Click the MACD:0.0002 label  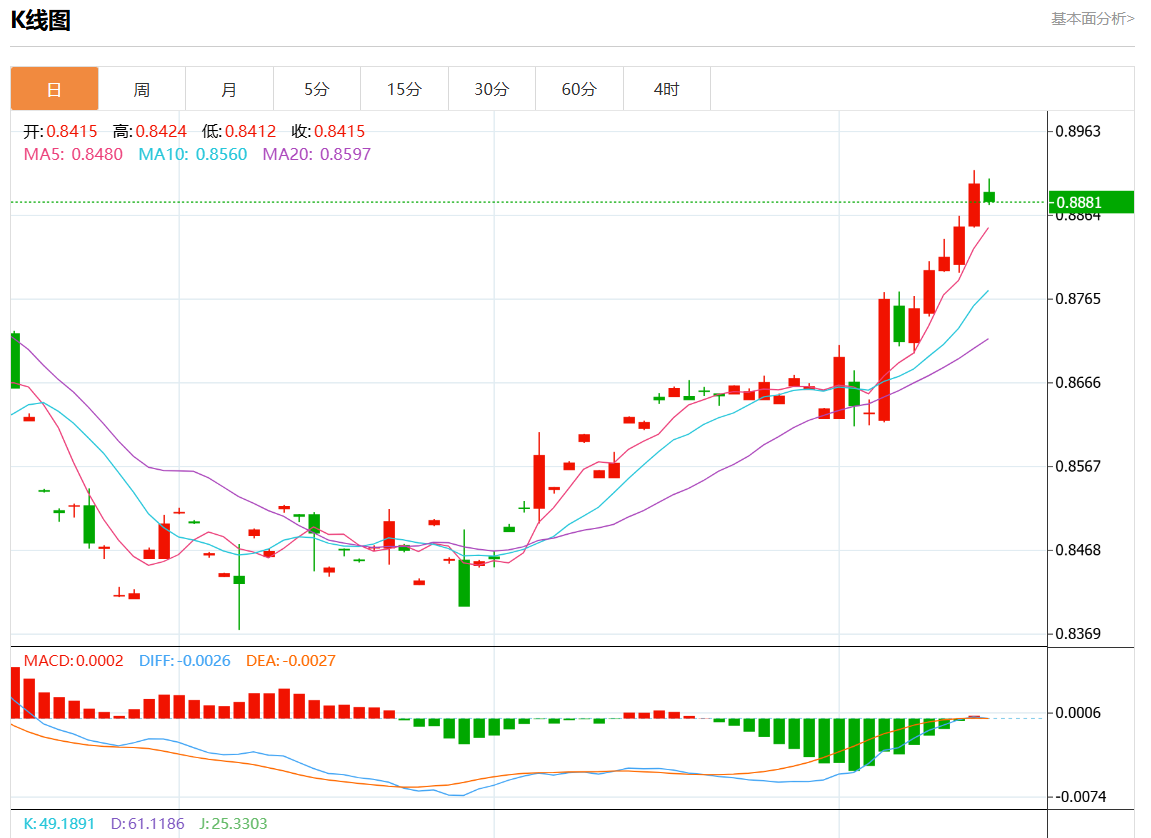73,660
